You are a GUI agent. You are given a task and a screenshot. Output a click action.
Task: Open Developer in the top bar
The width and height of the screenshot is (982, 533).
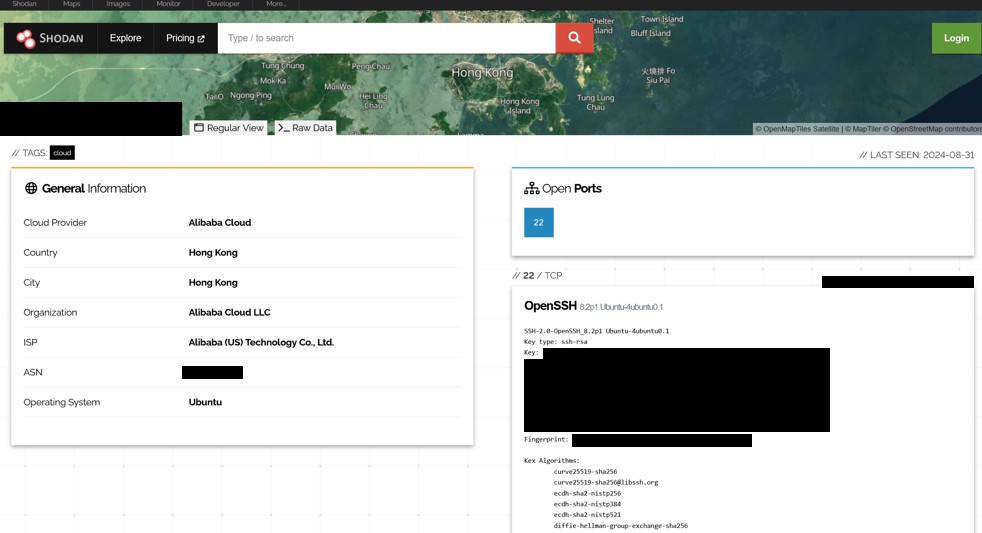tap(223, 4)
